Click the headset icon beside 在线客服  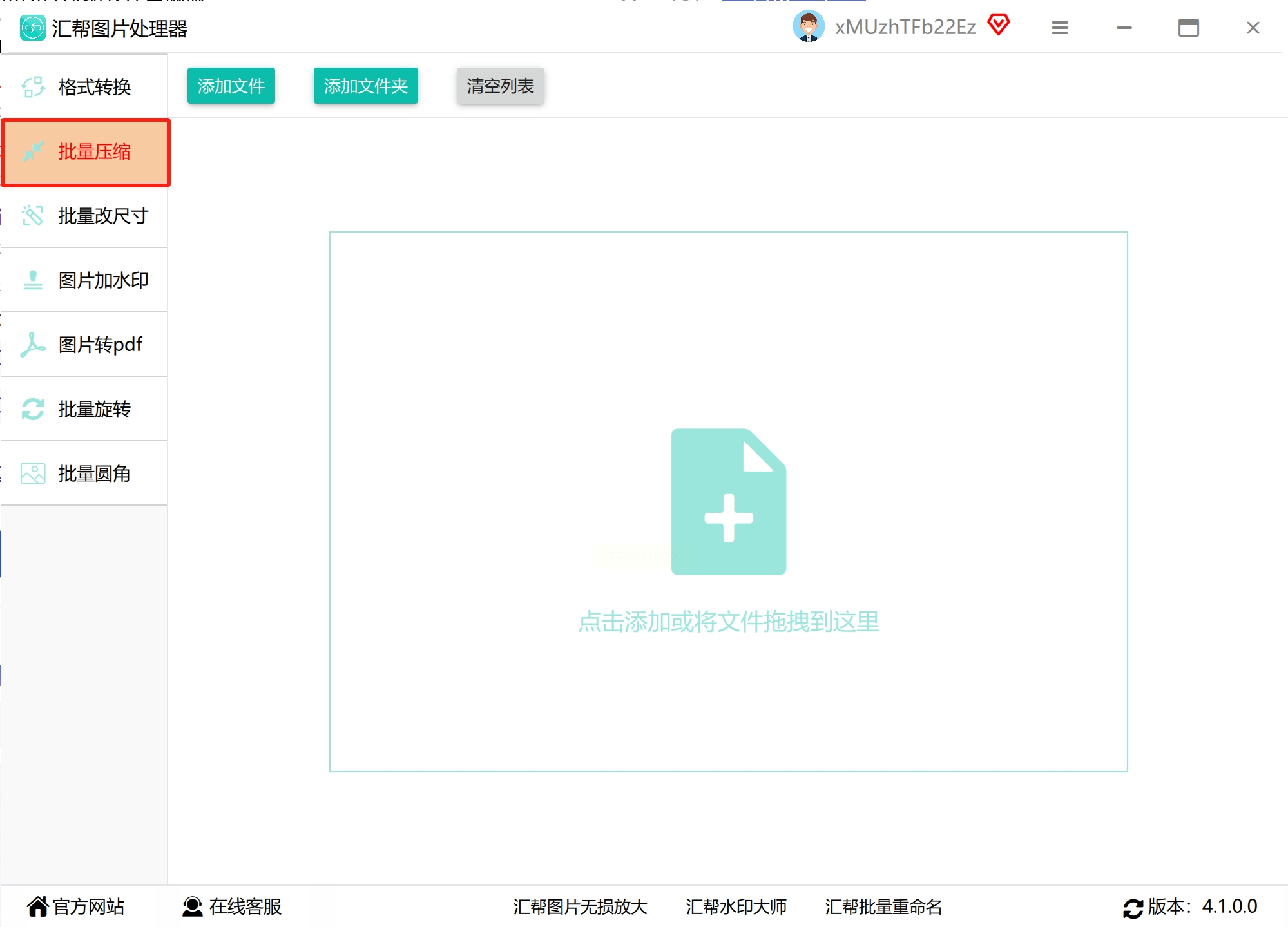192,906
